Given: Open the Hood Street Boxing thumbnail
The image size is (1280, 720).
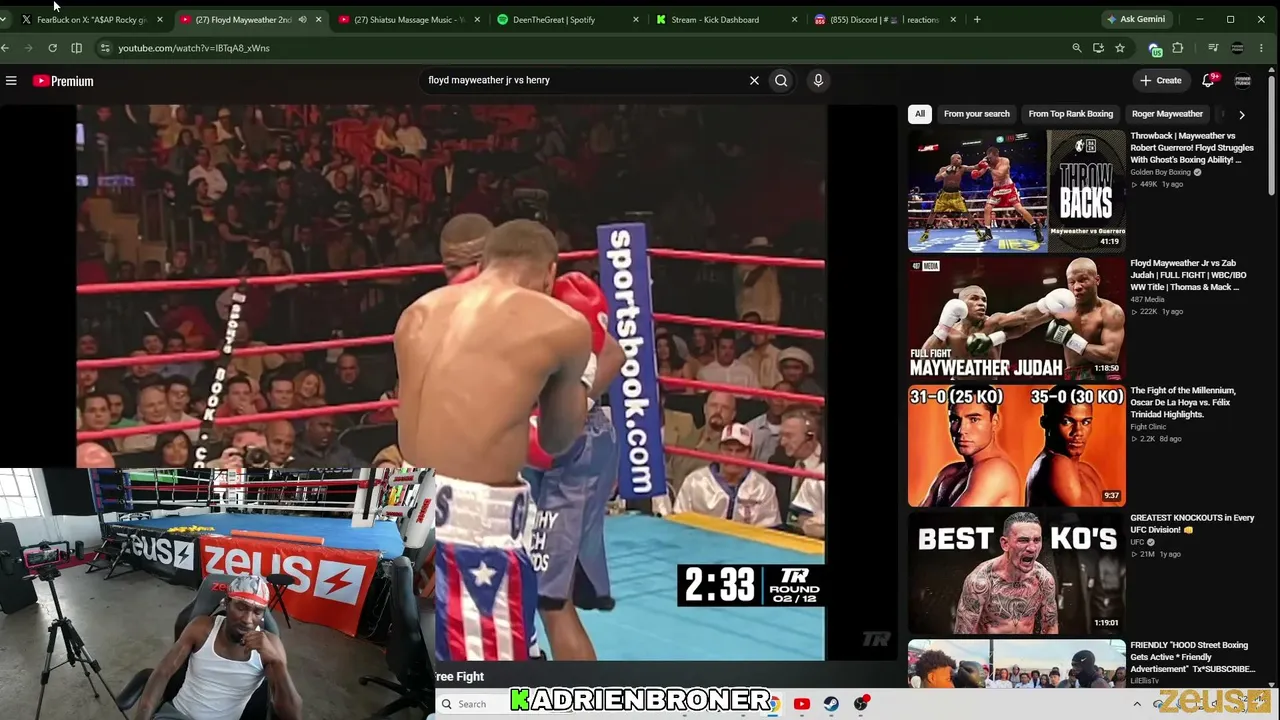Looking at the screenshot, I should pos(1016,663).
